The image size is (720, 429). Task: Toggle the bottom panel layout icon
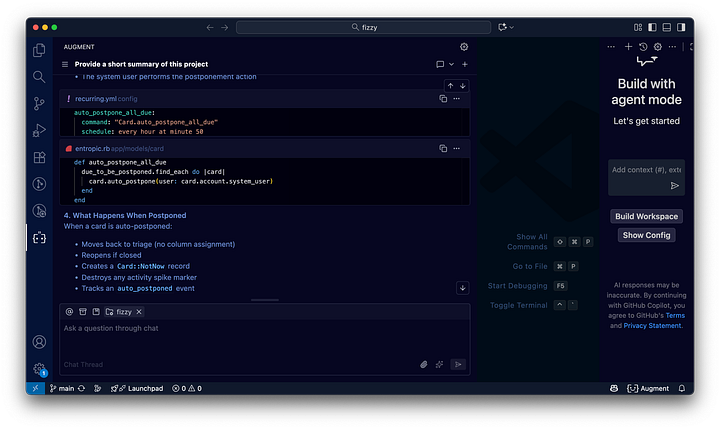coord(667,28)
